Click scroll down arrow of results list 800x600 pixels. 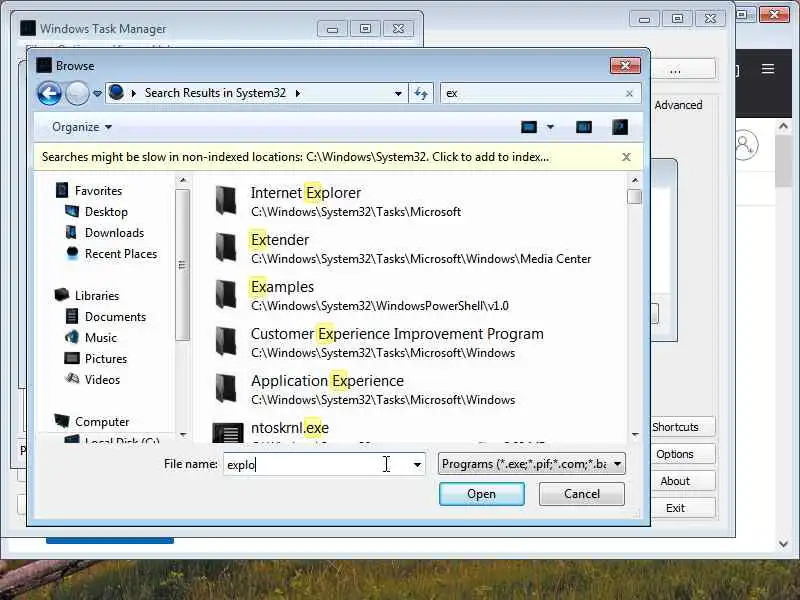tap(635, 435)
